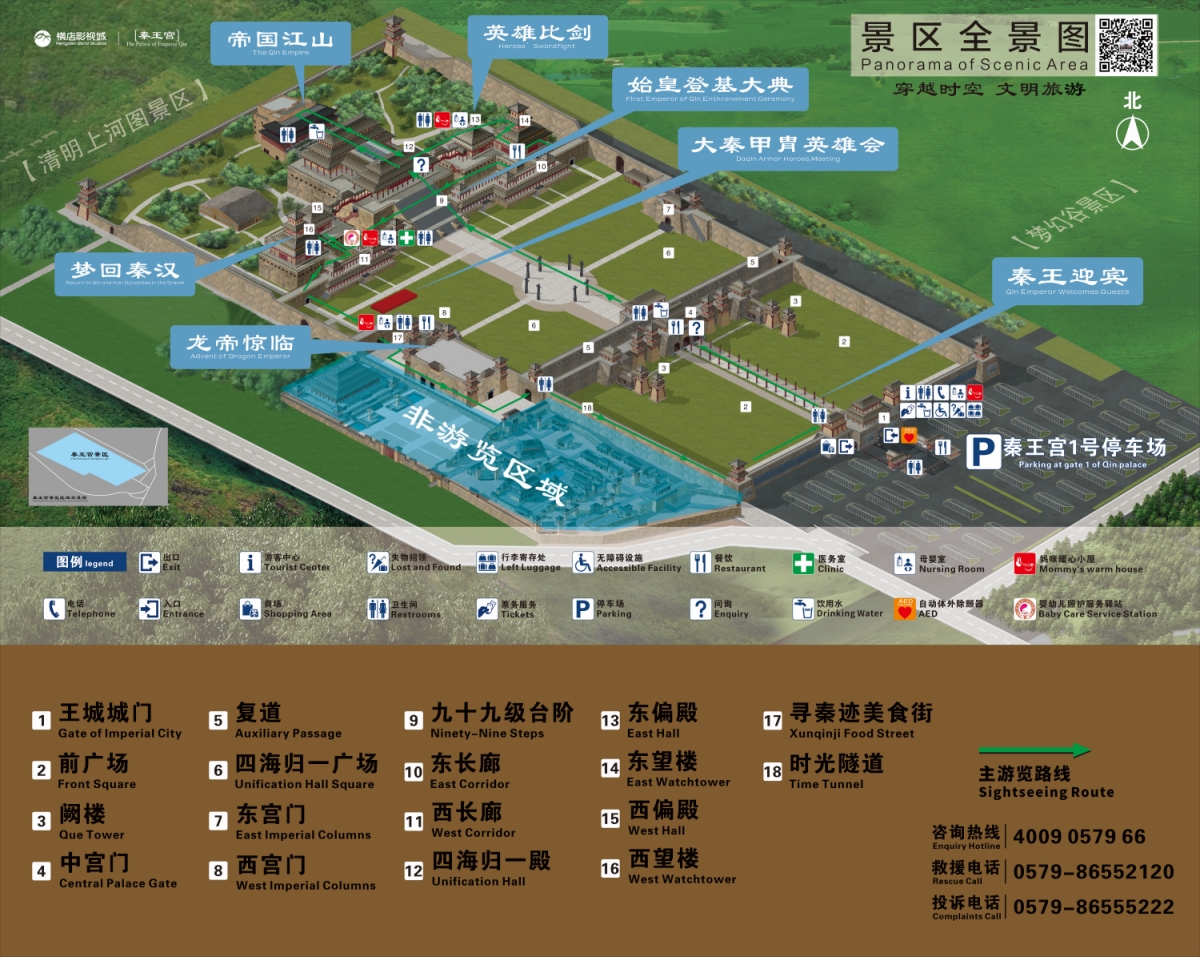Click the Heroes' Swordfight callout label
The image size is (1200, 957).
537,37
